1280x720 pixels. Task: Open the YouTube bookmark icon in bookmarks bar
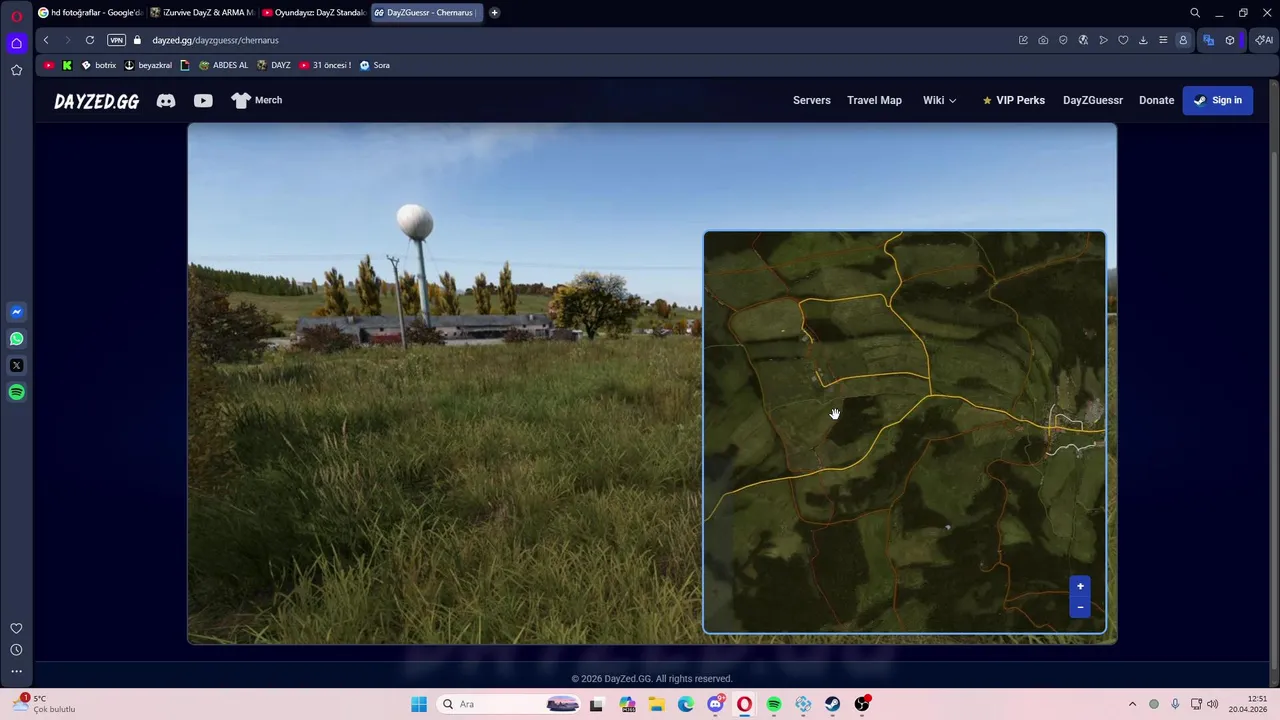tap(49, 65)
